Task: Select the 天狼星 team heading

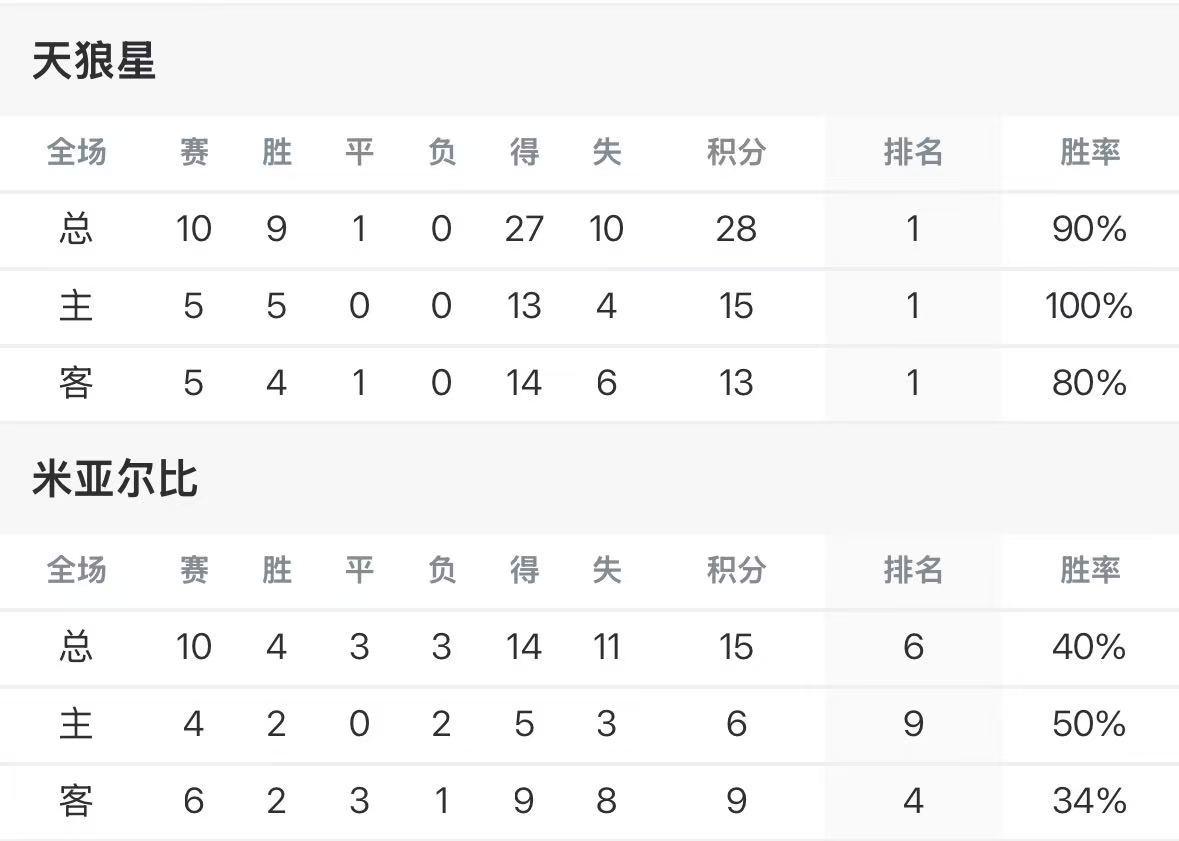Action: 94,61
